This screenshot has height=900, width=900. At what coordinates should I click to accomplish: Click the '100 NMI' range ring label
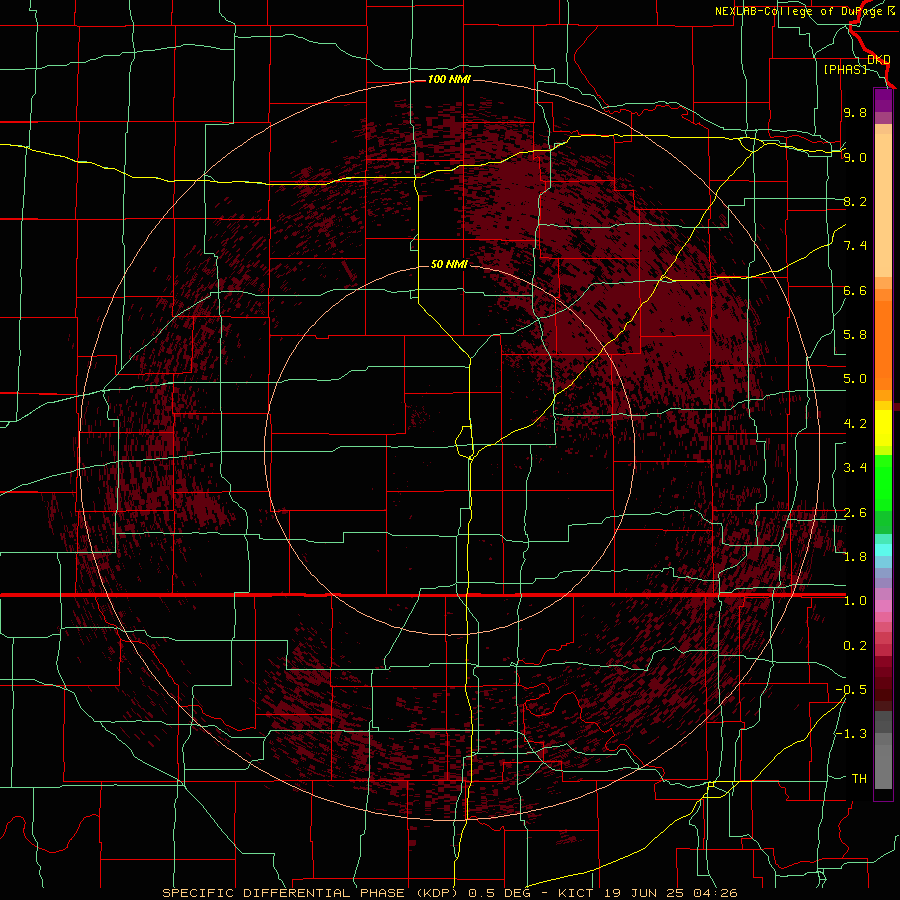click(x=449, y=79)
